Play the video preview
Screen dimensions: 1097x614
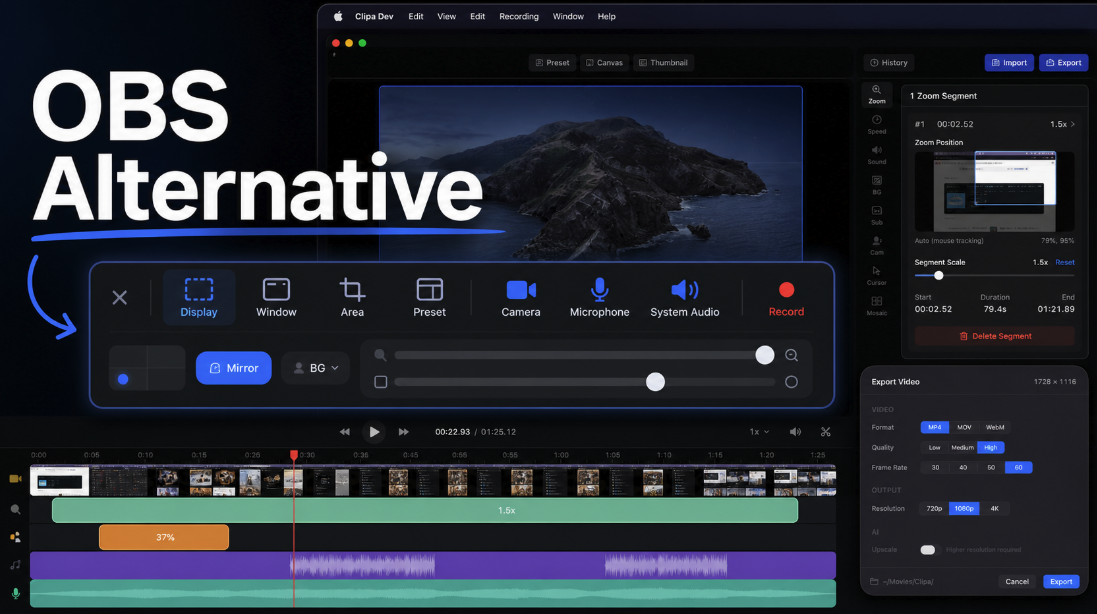[374, 432]
